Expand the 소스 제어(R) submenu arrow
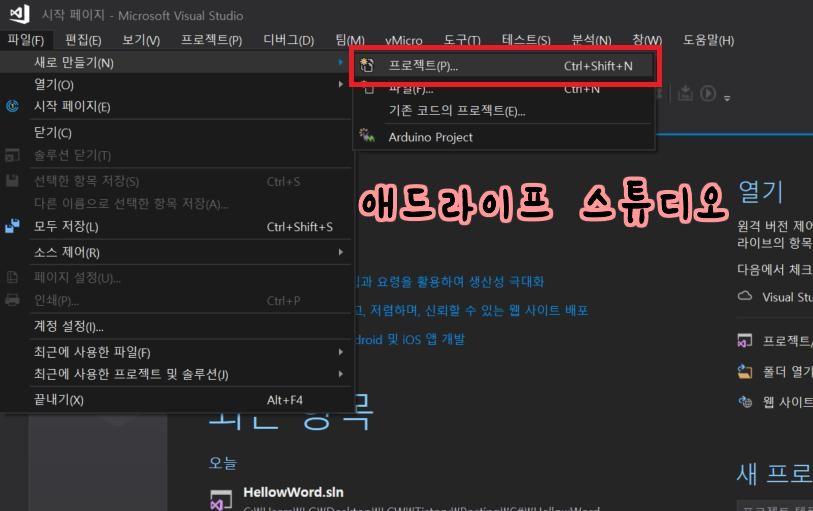Viewport: 813px width, 511px height. click(341, 252)
